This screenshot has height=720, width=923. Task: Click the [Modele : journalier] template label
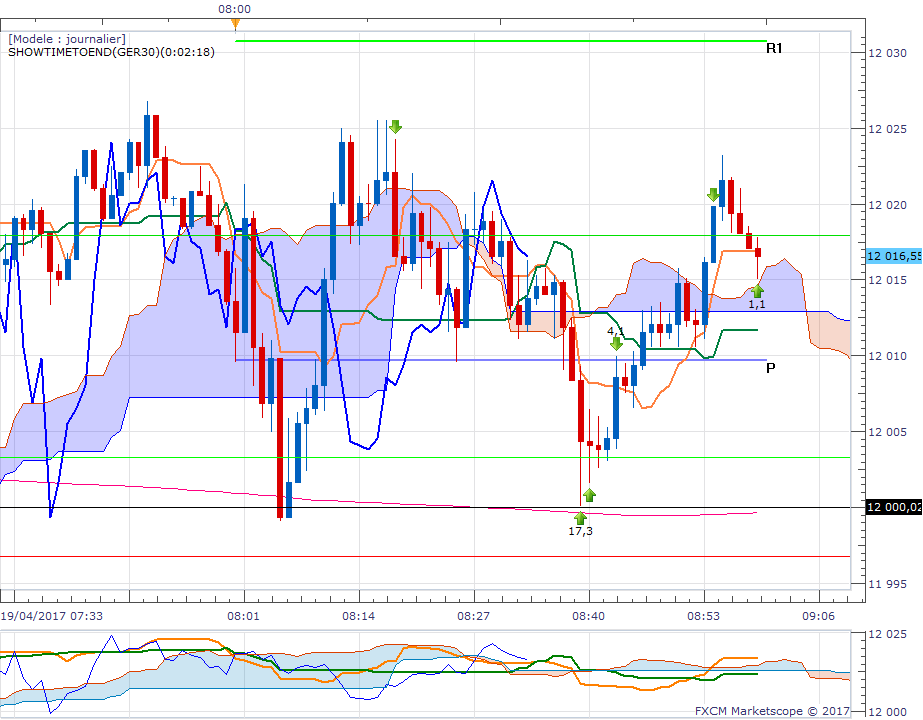pyautogui.click(x=67, y=39)
